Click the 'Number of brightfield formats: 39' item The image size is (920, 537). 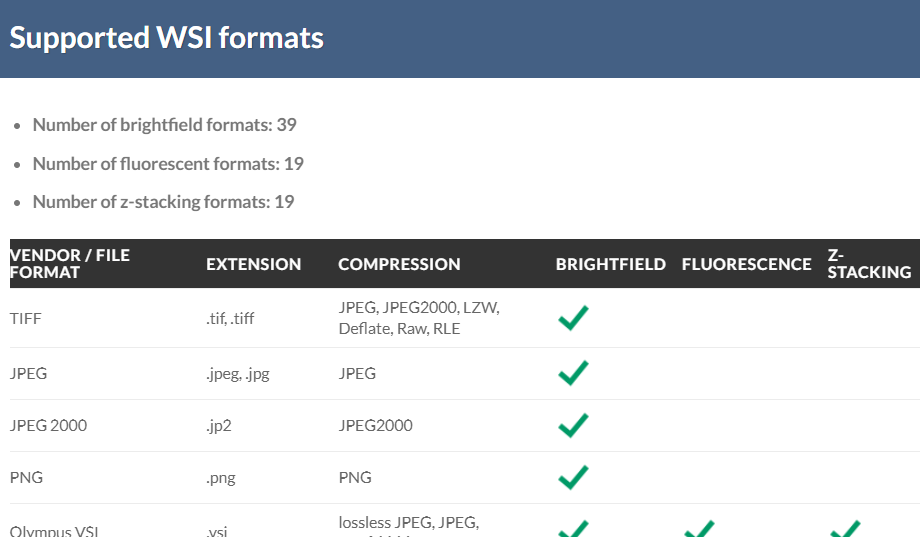point(164,125)
